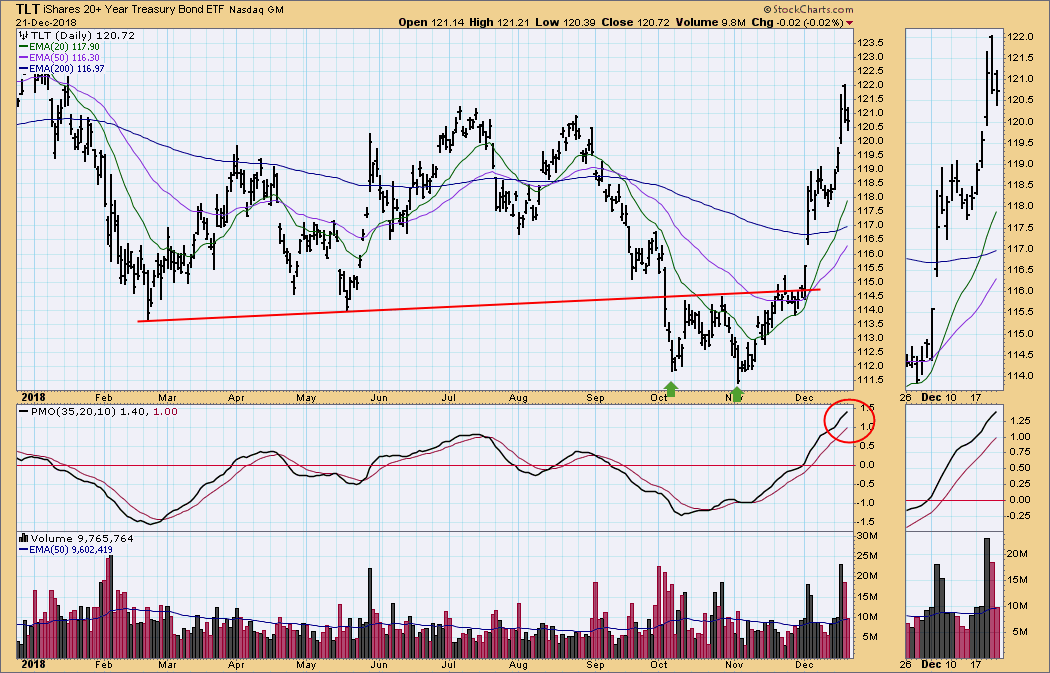Viewport: 1050px width, 673px height.
Task: Click the Low 120.39 value
Action: pyautogui.click(x=565, y=22)
